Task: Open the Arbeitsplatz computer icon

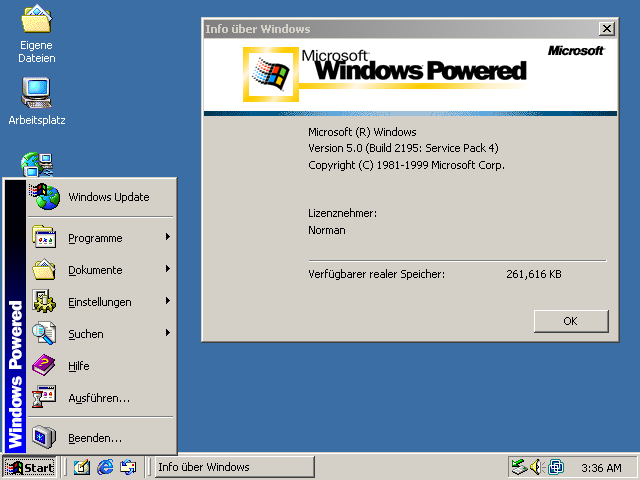Action: [x=36, y=93]
